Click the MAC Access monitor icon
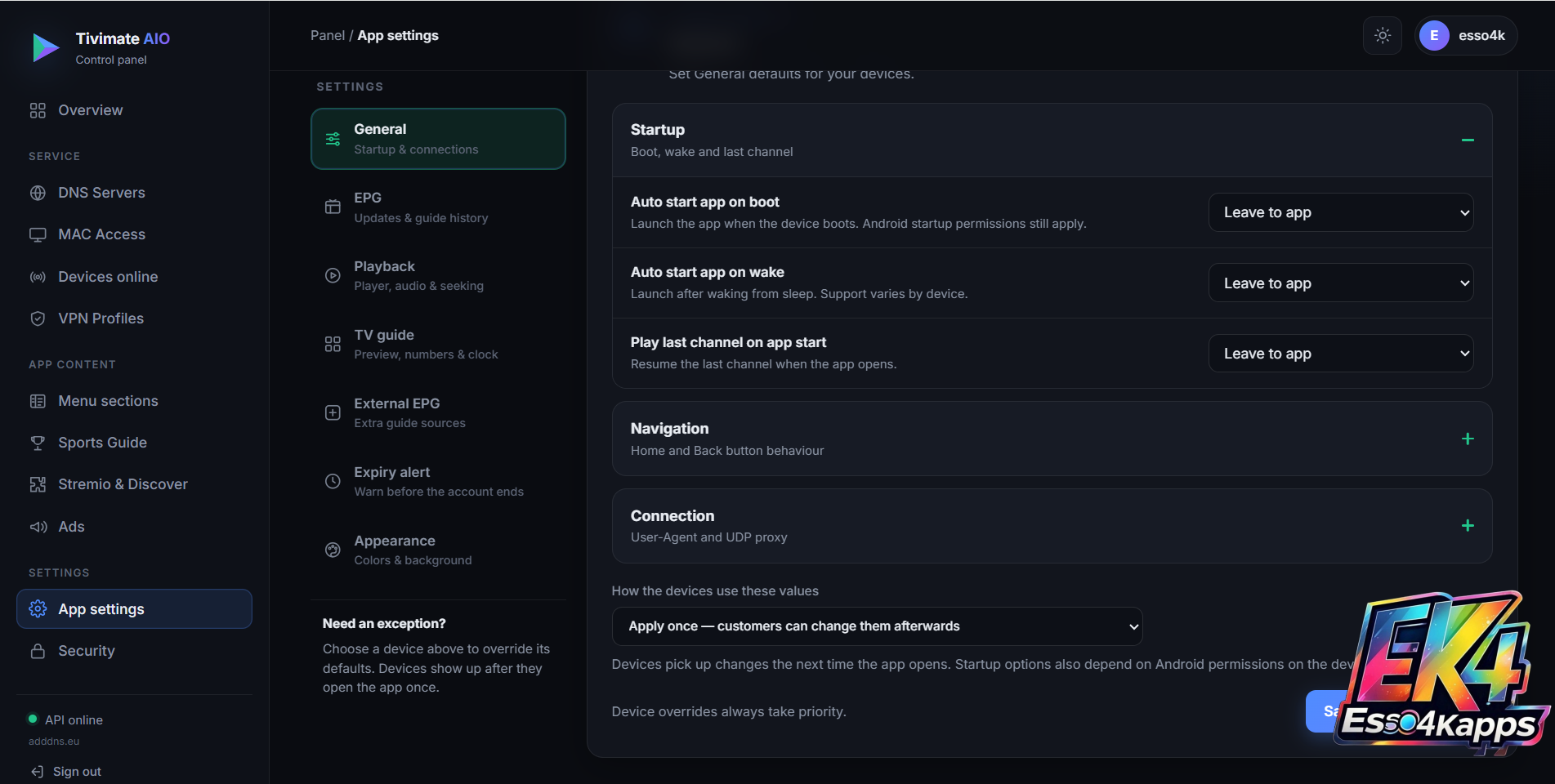Image resolution: width=1555 pixels, height=784 pixels. click(38, 234)
